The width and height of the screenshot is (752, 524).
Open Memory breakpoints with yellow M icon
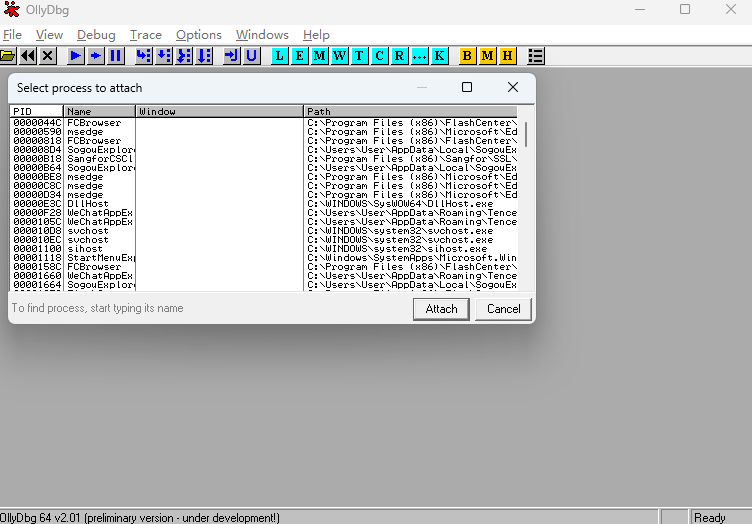[487, 56]
